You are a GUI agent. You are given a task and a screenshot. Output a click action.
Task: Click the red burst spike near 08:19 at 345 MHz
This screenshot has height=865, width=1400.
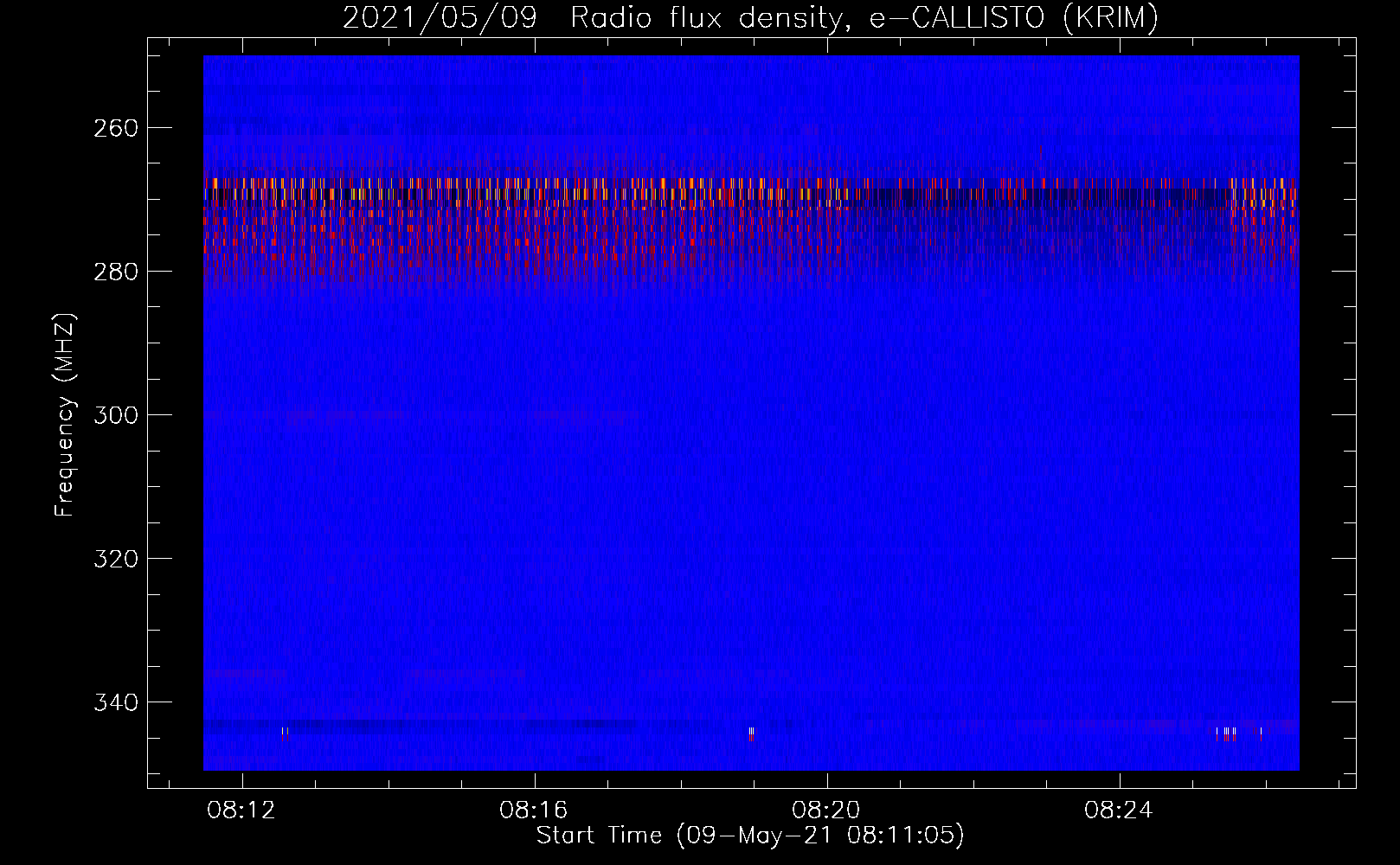click(751, 734)
